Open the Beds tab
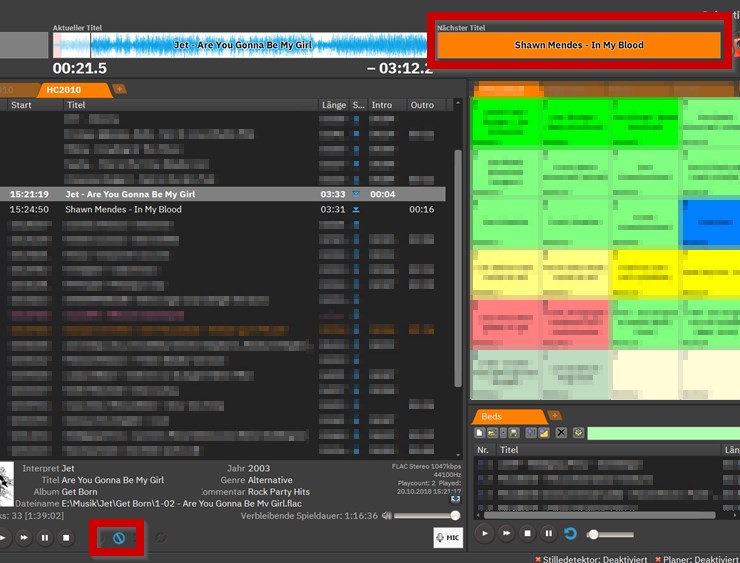The image size is (740, 563). pyautogui.click(x=509, y=417)
